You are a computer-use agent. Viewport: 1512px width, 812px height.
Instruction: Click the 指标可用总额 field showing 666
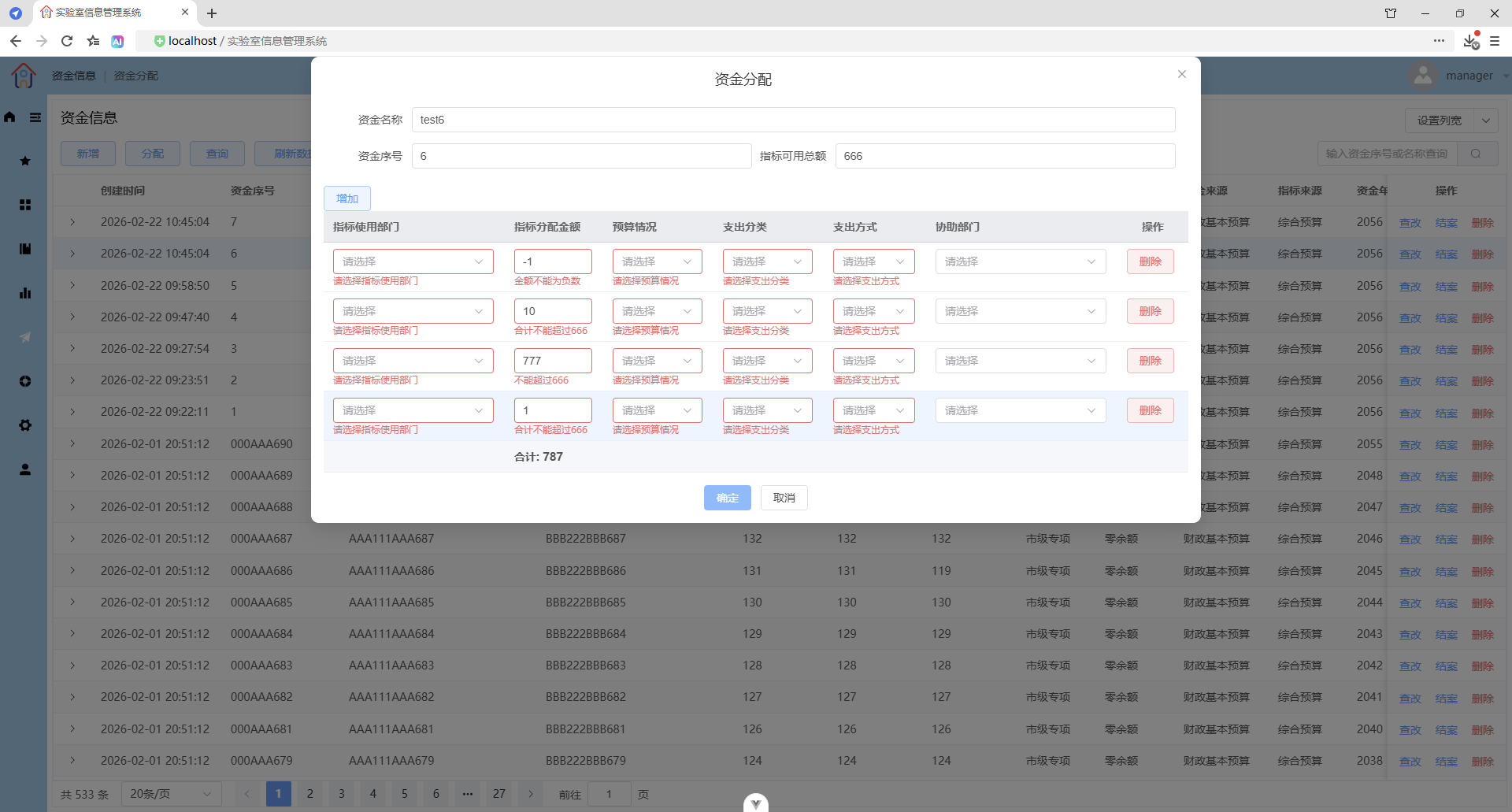coord(1006,156)
